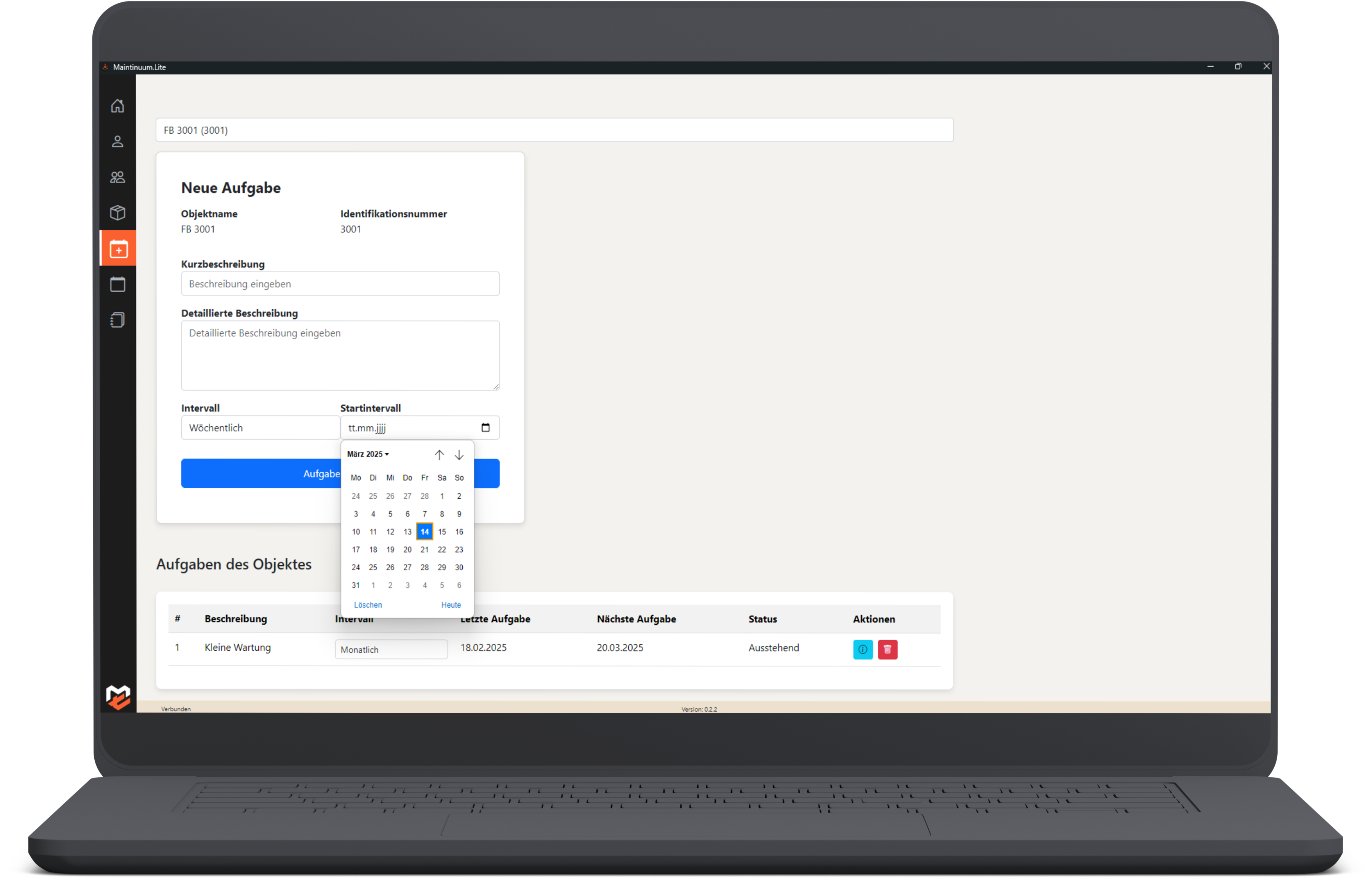The height and width of the screenshot is (879, 1372).
Task: Open the objects cube icon in the sidebar
Action: pyautogui.click(x=118, y=213)
